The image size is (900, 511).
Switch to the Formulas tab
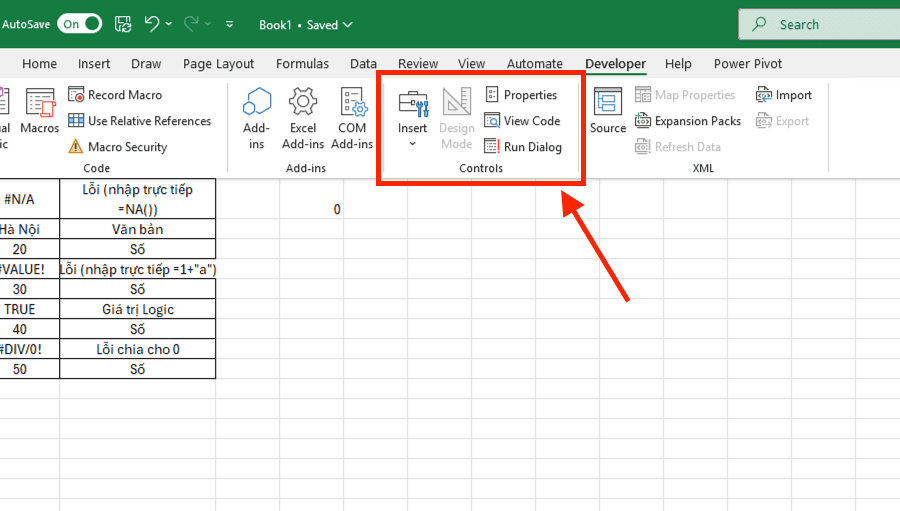click(302, 64)
